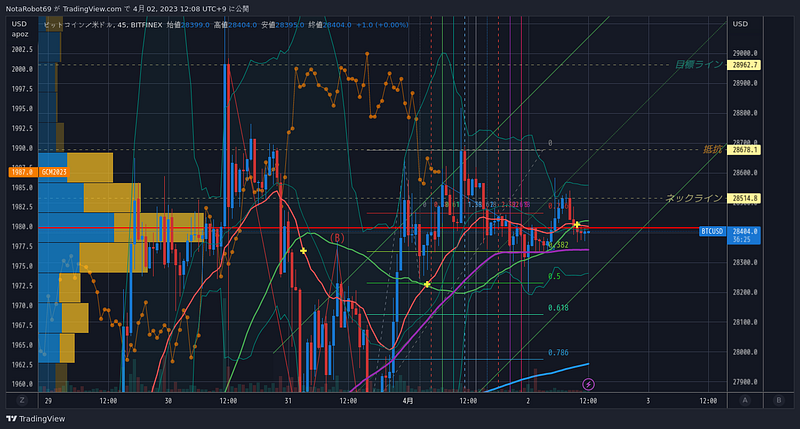Select the 0.786 Fibonacci level label
The height and width of the screenshot is (429, 800).
click(558, 352)
